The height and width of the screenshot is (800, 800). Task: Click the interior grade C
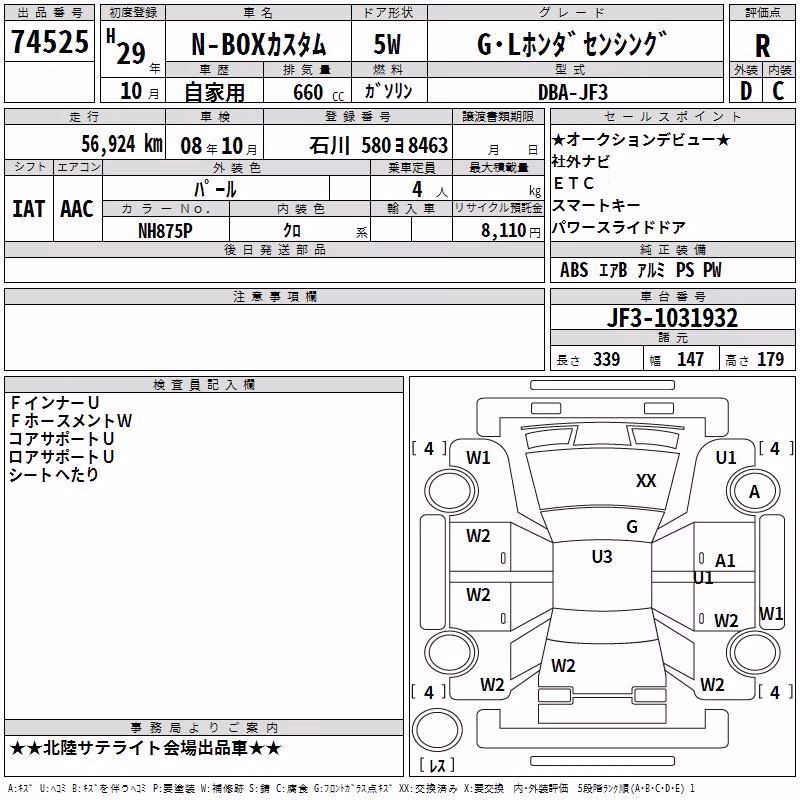point(778,91)
